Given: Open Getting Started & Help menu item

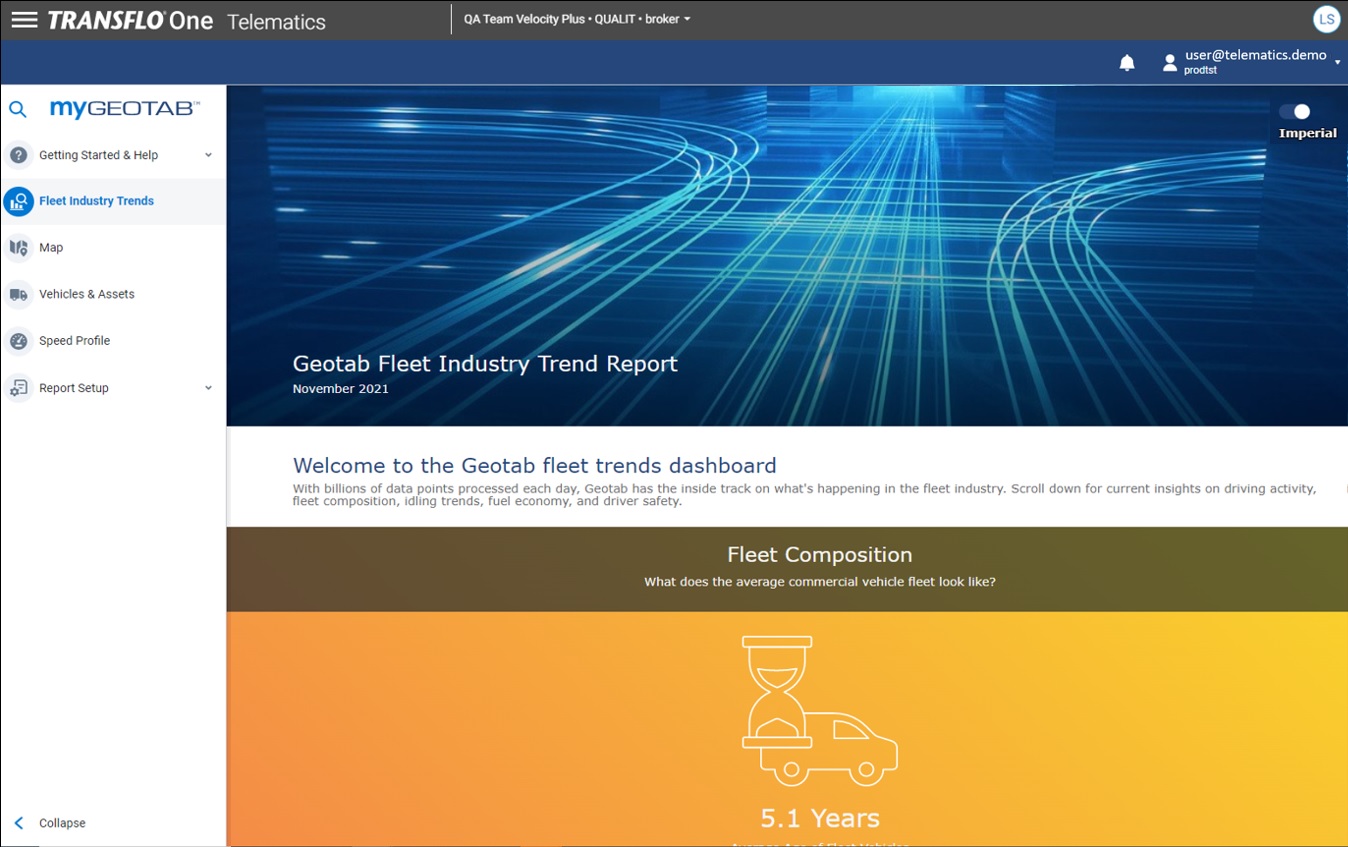Looking at the screenshot, I should [x=113, y=155].
